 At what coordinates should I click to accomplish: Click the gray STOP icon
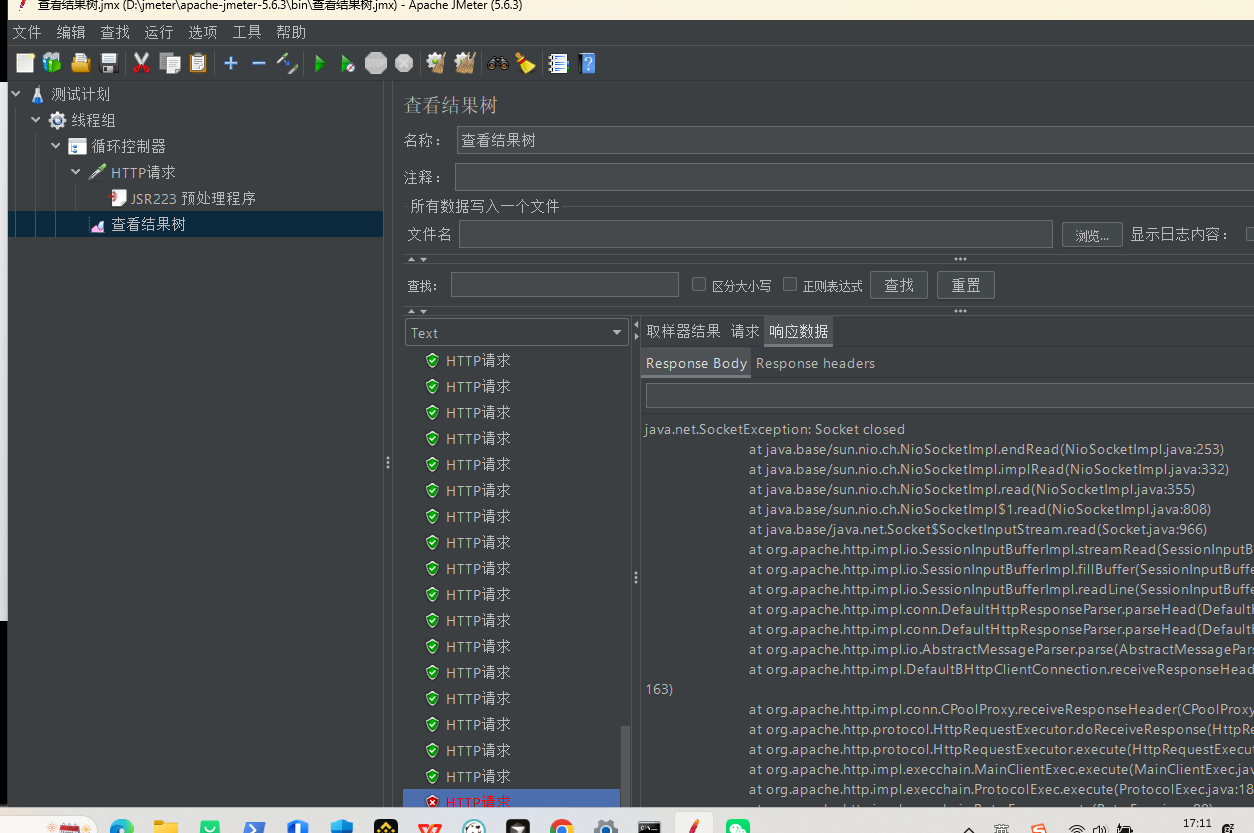pyautogui.click(x=376, y=63)
